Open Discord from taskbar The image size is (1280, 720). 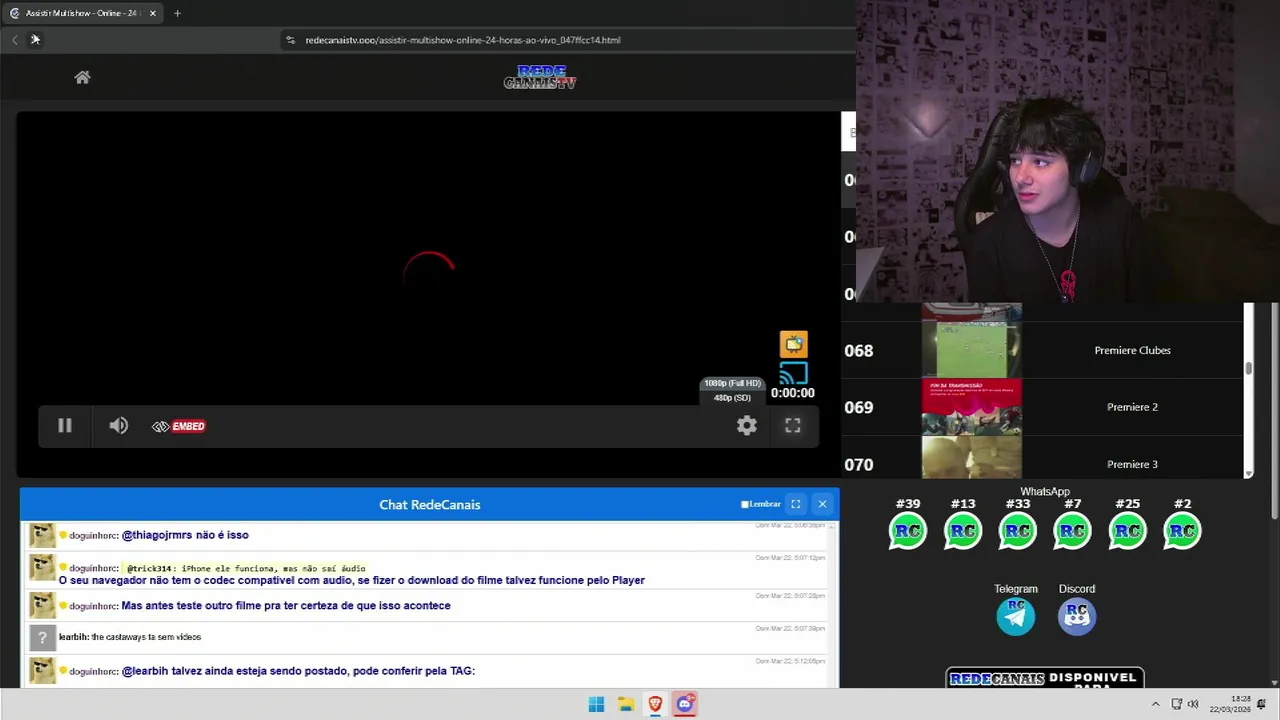click(685, 704)
